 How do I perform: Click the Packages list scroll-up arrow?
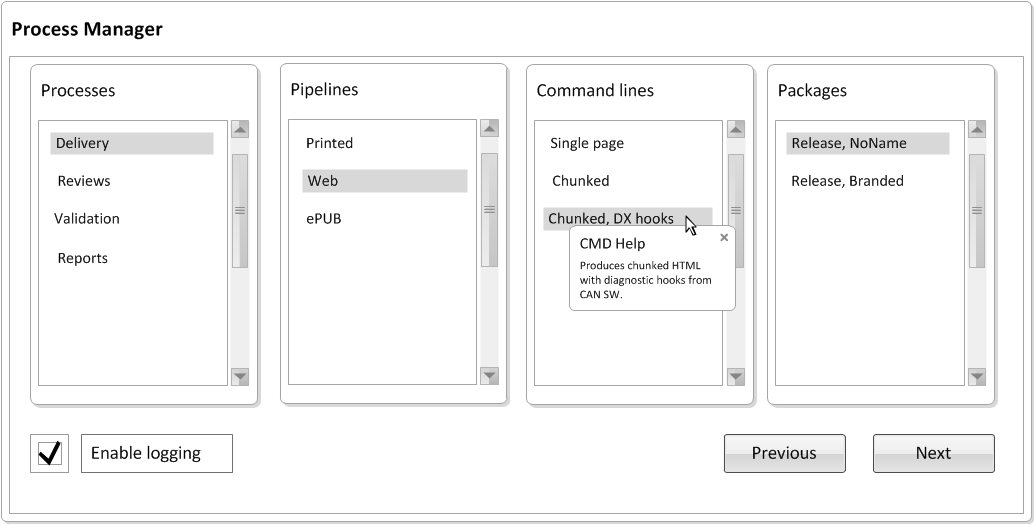[x=977, y=129]
